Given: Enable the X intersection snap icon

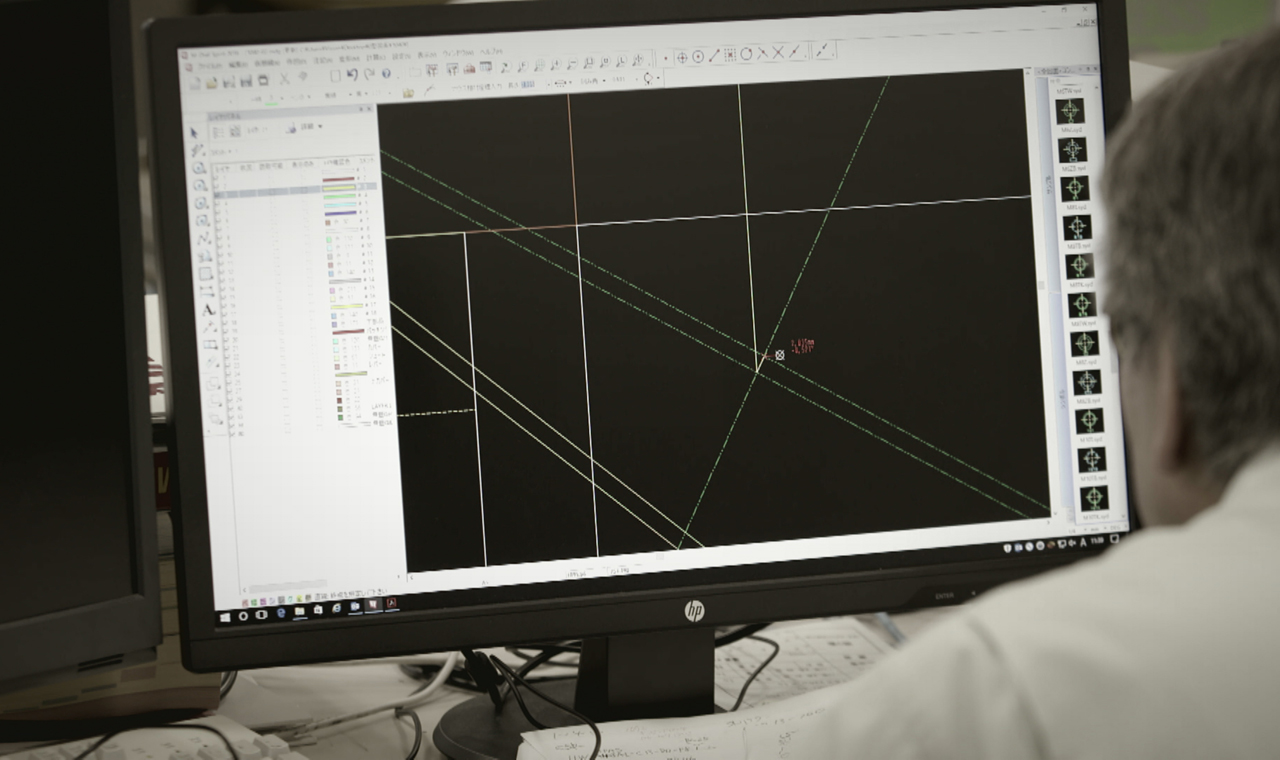Looking at the screenshot, I should [778, 52].
